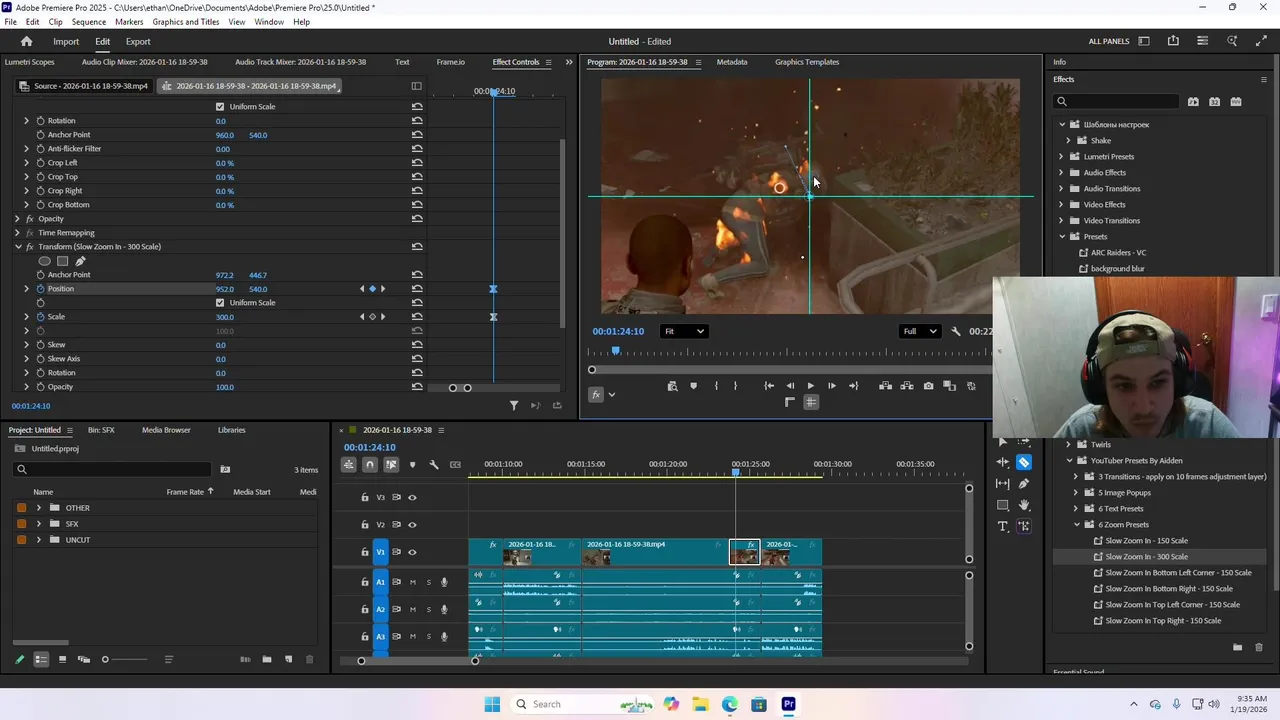
Task: Select the Rectangle tool in the tools panel
Action: pyautogui.click(x=1003, y=505)
